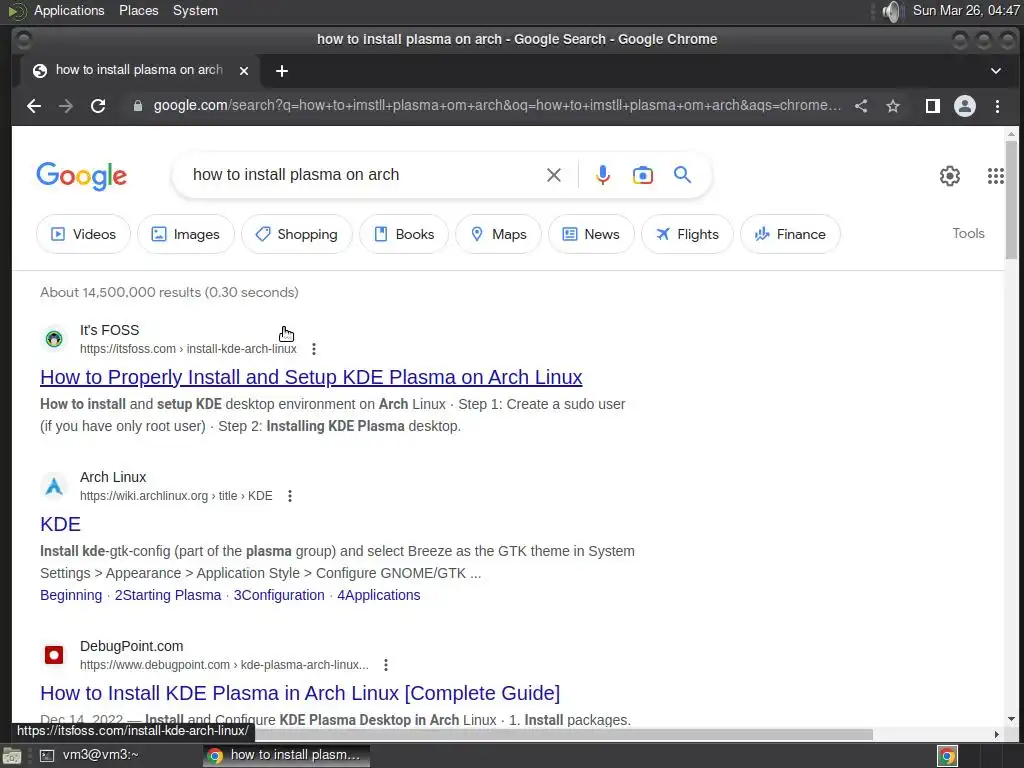The image size is (1024, 768).
Task: Open Flights filter chip
Action: 687,234
